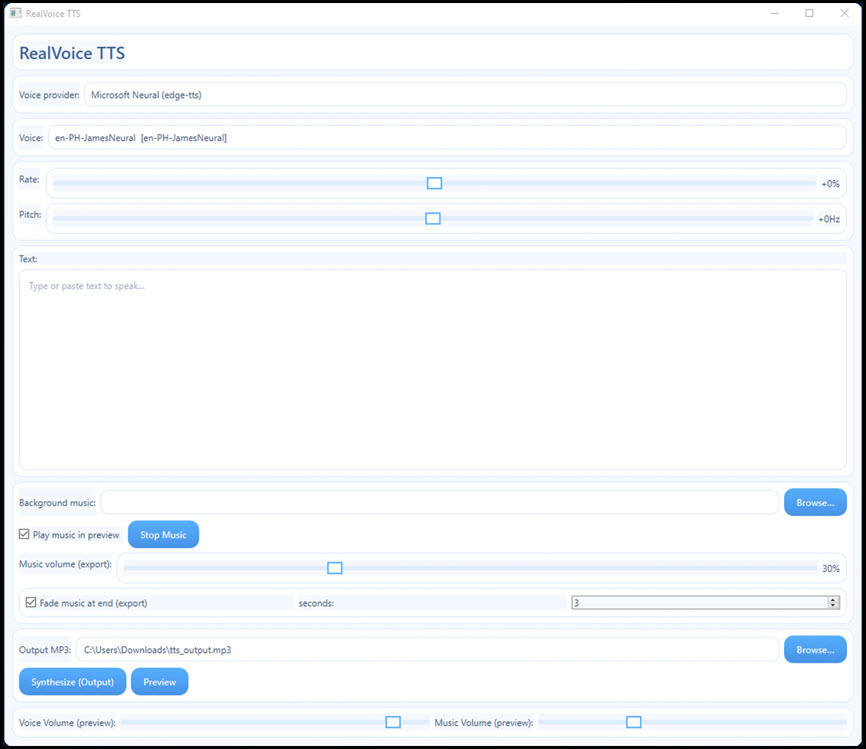Browse for a background music file

(815, 503)
